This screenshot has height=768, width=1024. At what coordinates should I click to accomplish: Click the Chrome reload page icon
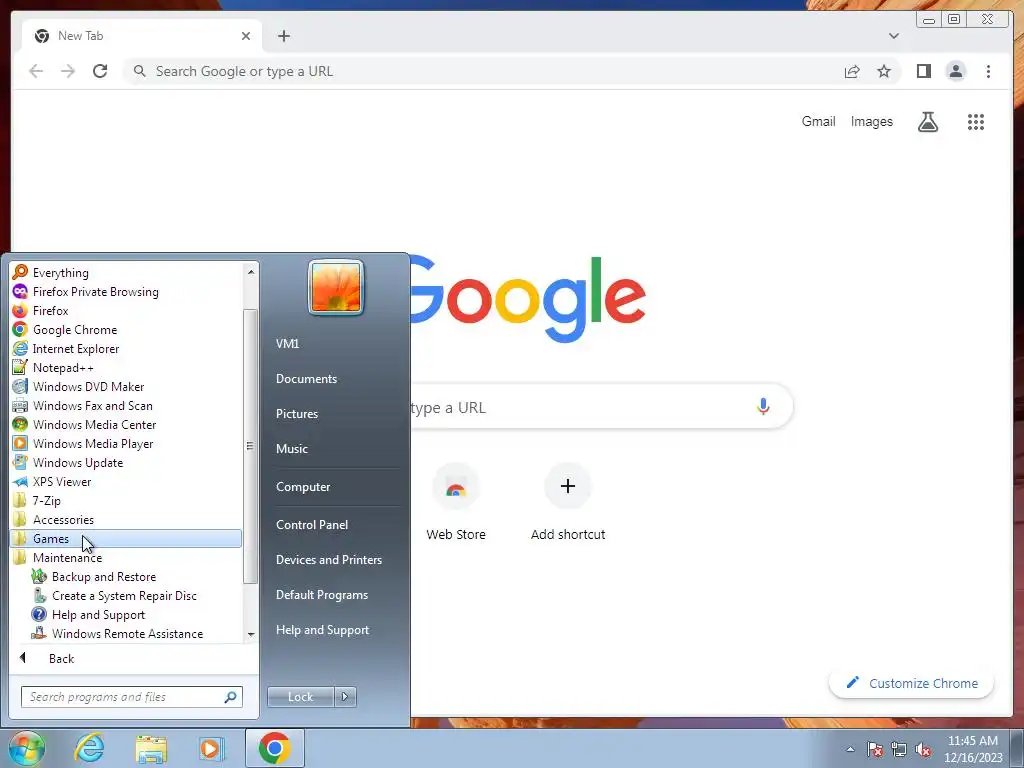tap(100, 71)
